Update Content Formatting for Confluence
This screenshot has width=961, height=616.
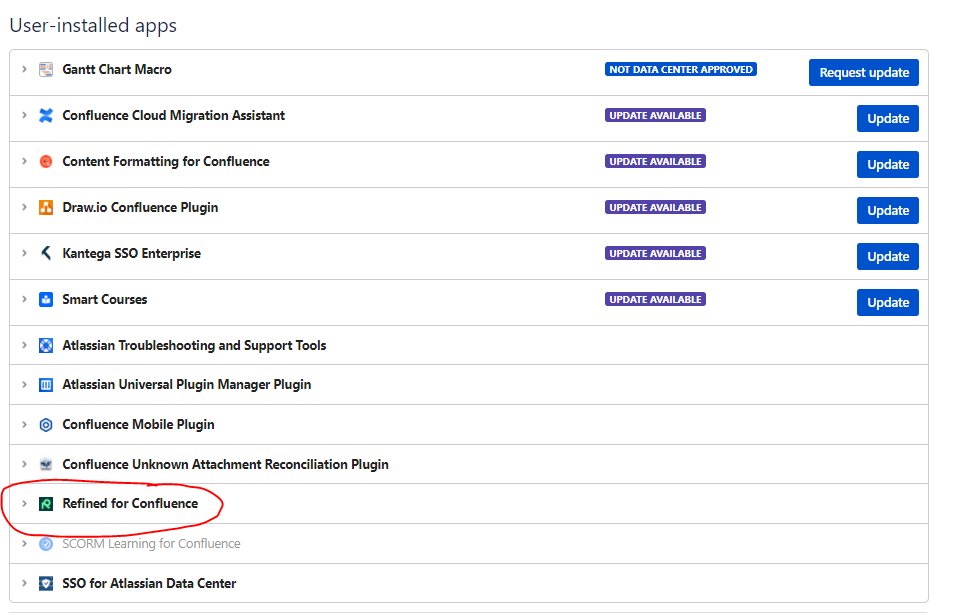point(887,164)
